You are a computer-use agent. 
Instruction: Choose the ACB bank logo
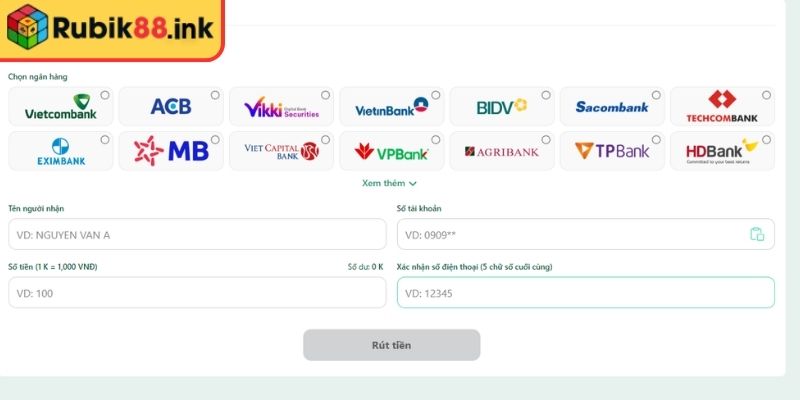coord(171,106)
